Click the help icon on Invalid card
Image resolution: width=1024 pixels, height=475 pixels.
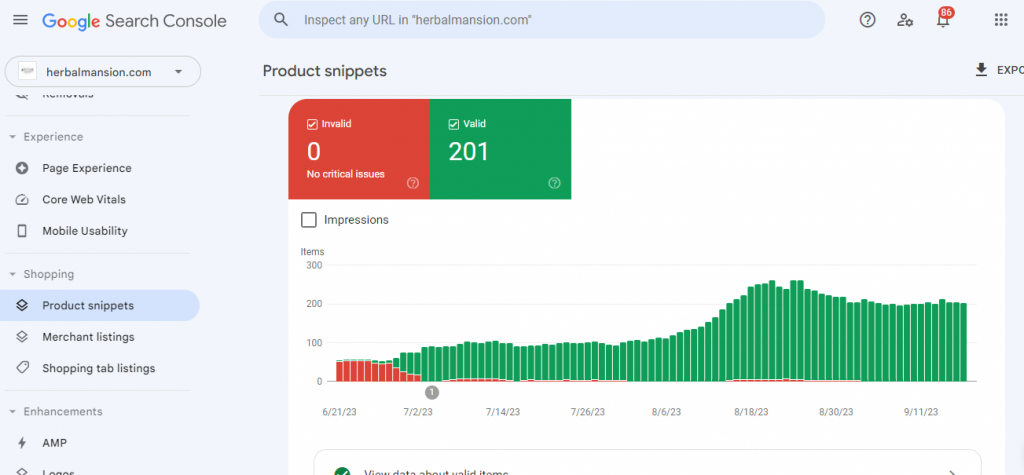point(413,183)
